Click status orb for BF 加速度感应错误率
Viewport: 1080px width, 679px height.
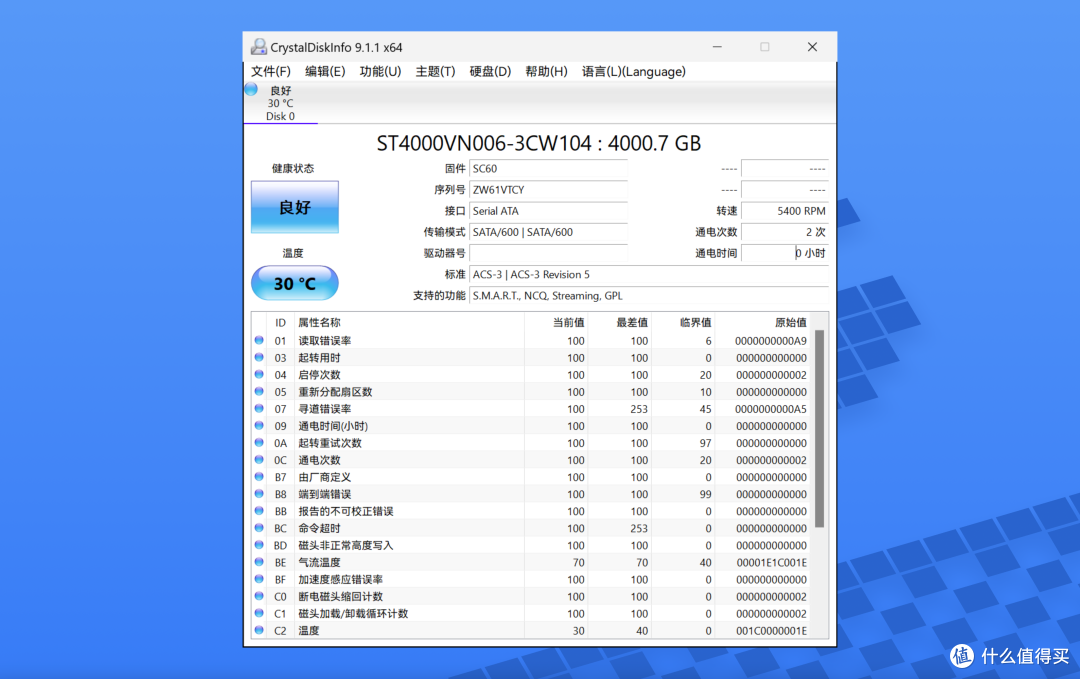(259, 579)
